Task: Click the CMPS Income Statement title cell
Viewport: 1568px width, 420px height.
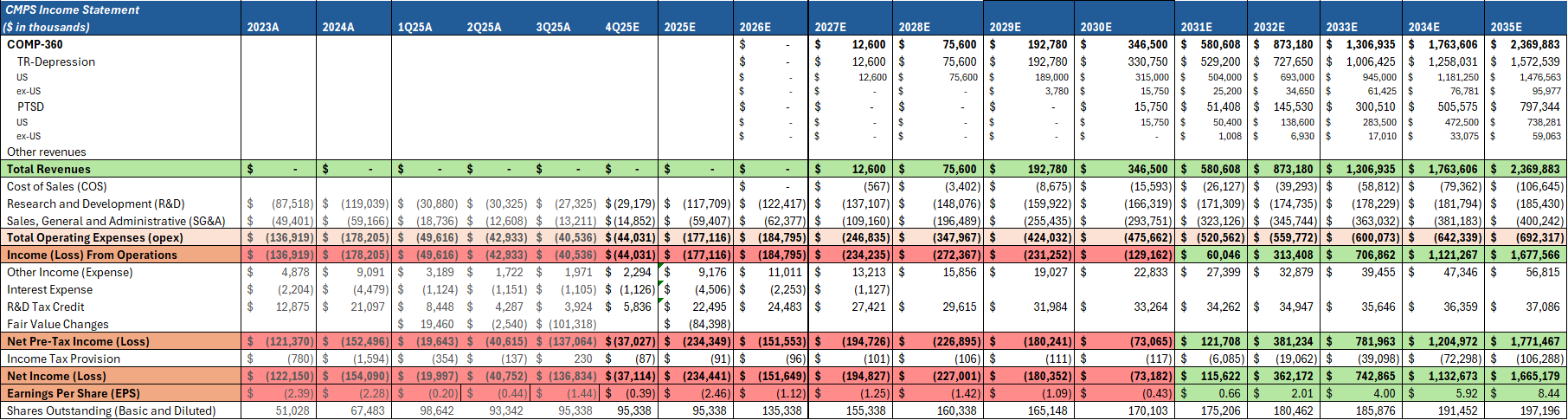Action: 73,10
